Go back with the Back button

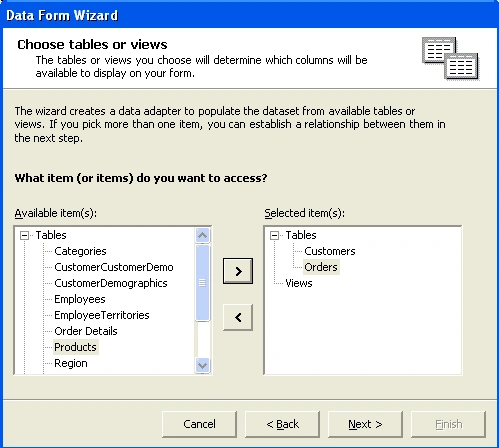click(282, 424)
